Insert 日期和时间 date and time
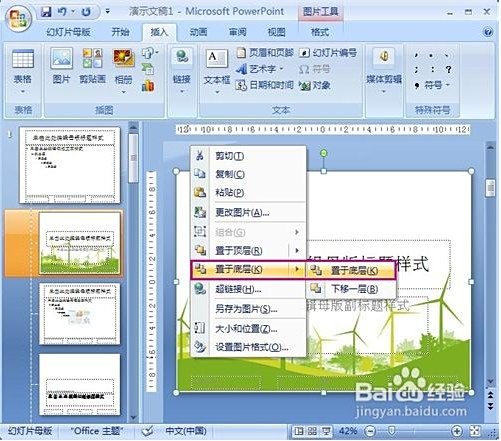The image size is (501, 441). coord(265,85)
